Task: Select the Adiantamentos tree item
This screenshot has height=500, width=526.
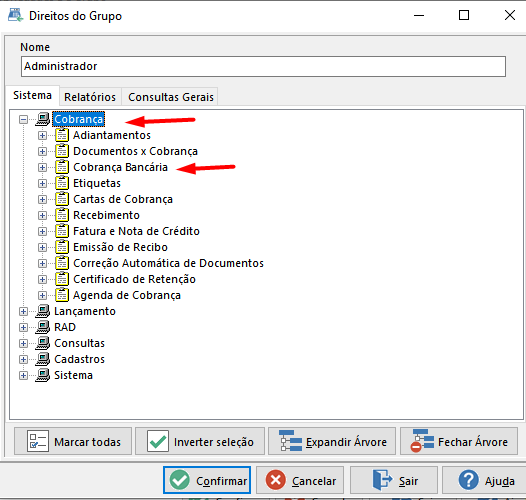Action: pos(112,135)
